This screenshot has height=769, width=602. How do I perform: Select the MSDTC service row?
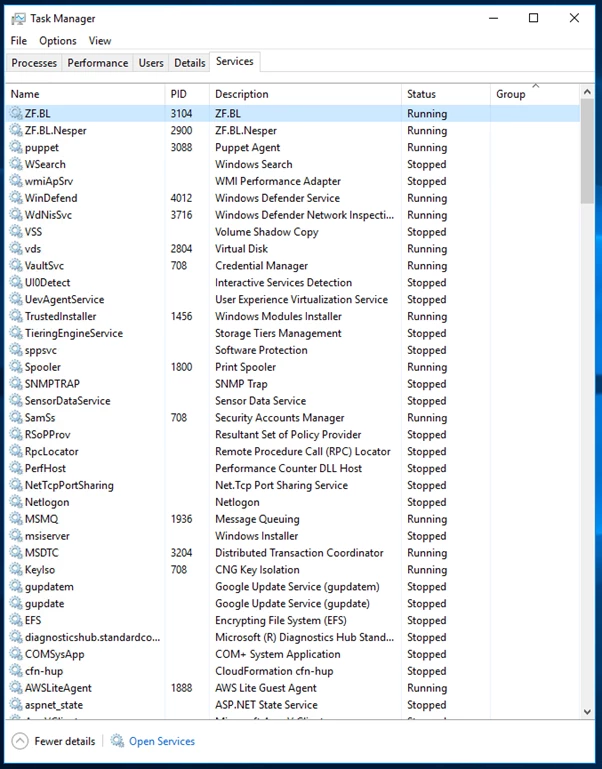(293, 553)
